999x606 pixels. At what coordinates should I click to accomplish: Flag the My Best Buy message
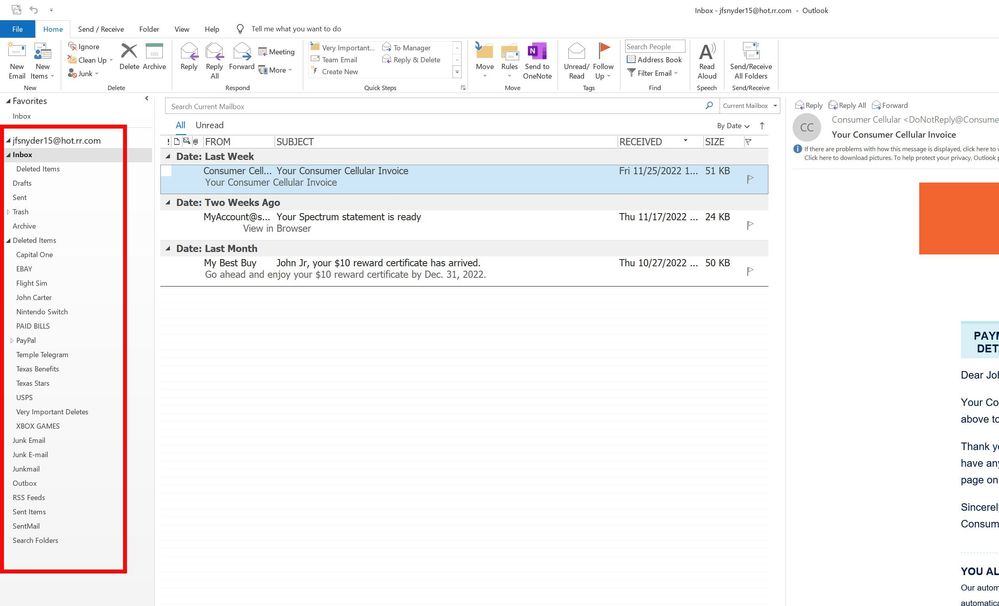[x=750, y=271]
